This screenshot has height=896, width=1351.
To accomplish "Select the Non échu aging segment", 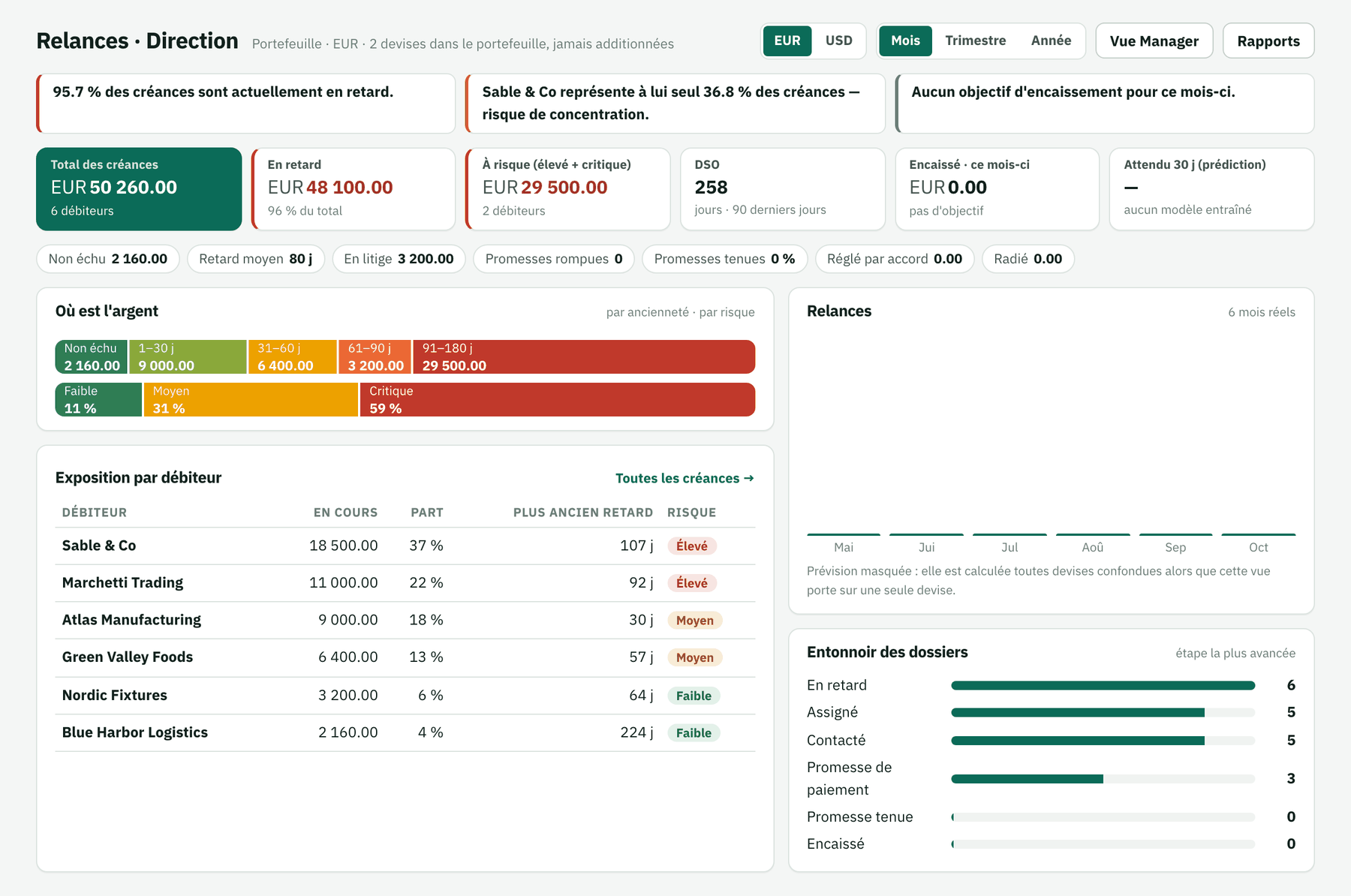I will [91, 356].
